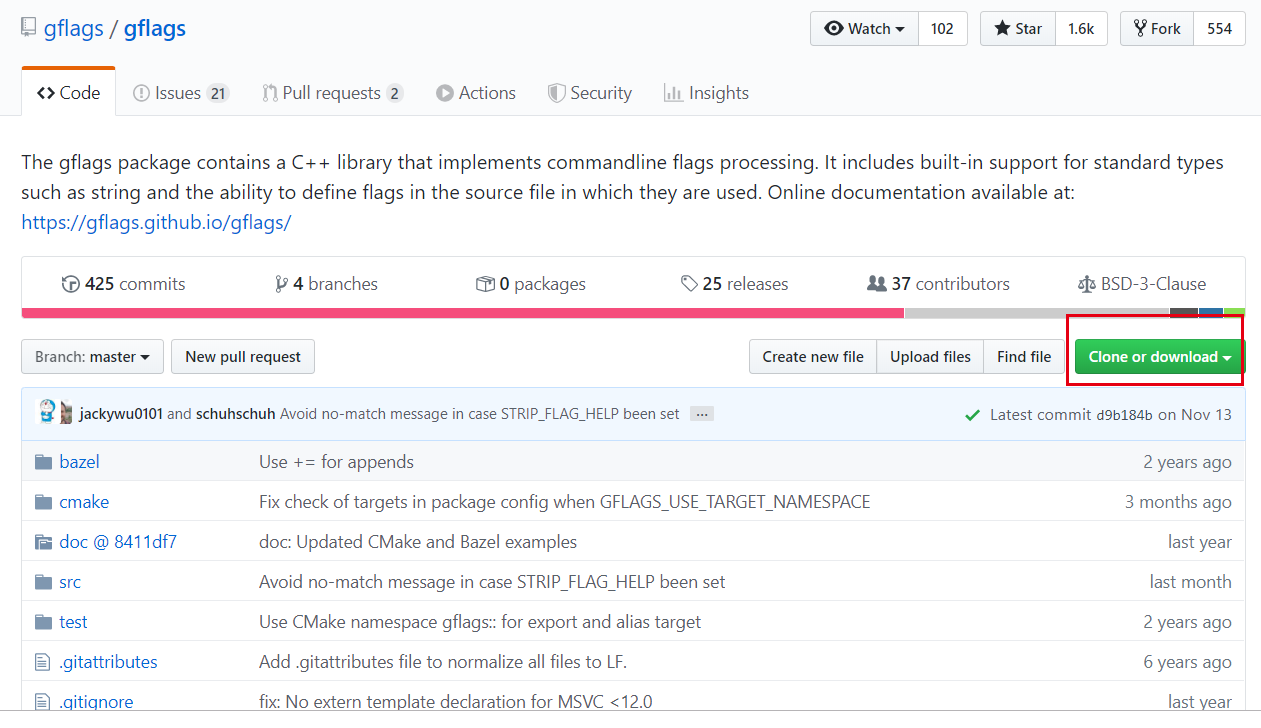1261x728 pixels.
Task: Click the folder icon of cmake row
Action: coord(43,502)
